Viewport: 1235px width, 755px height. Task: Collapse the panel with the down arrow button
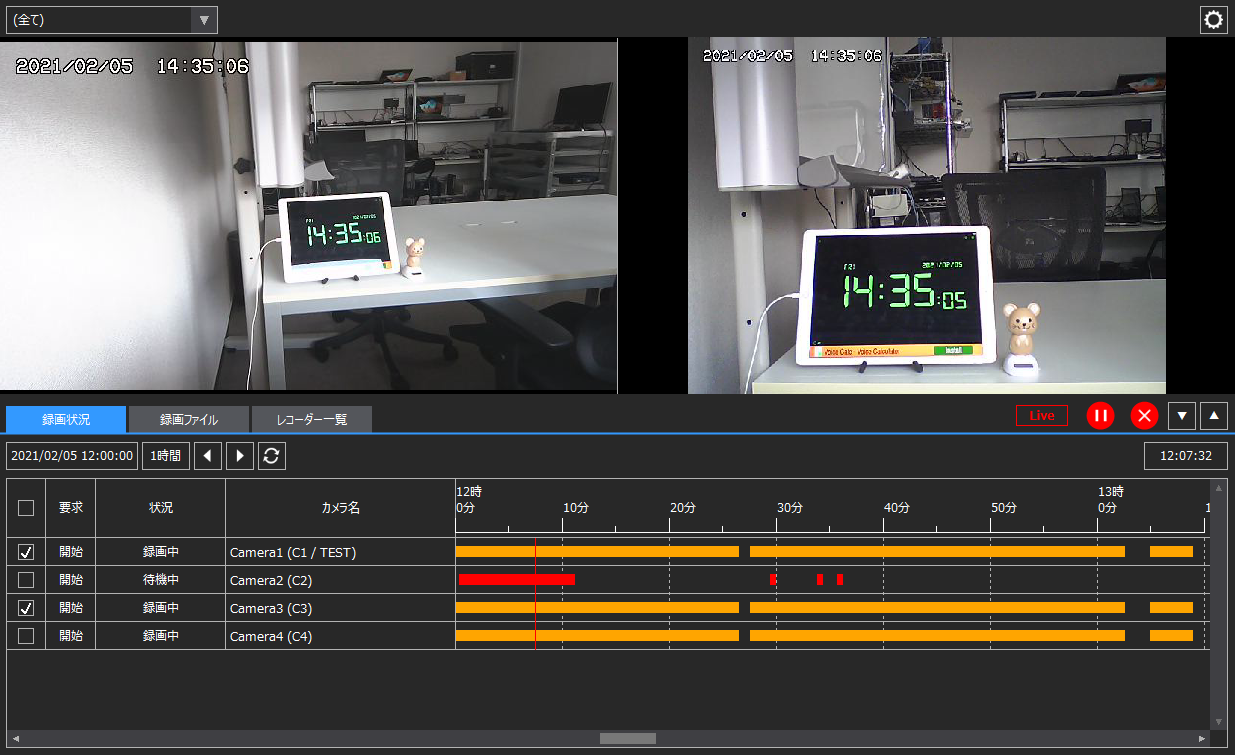(1181, 415)
